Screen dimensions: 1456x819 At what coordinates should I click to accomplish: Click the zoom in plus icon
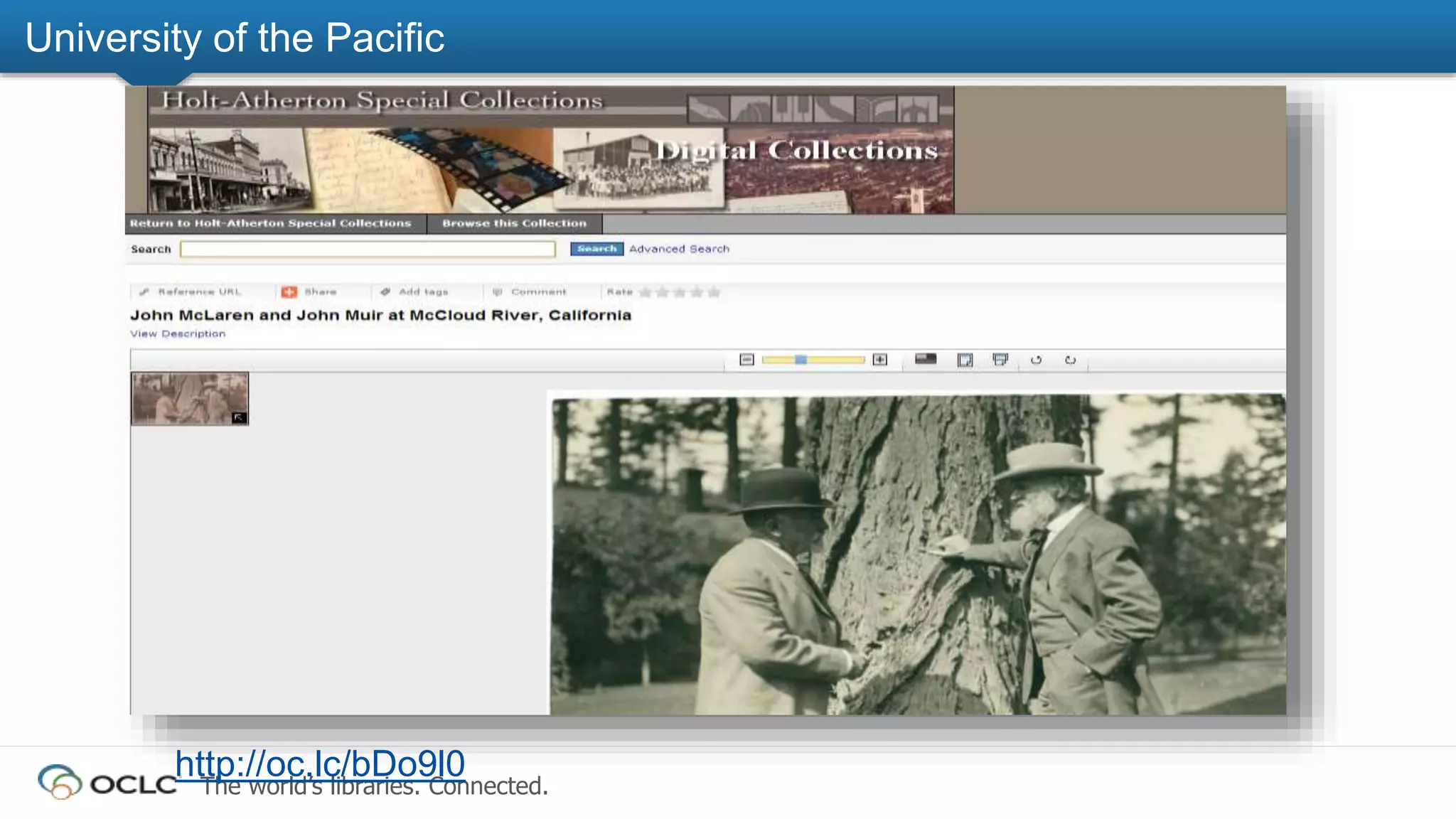[x=880, y=360]
